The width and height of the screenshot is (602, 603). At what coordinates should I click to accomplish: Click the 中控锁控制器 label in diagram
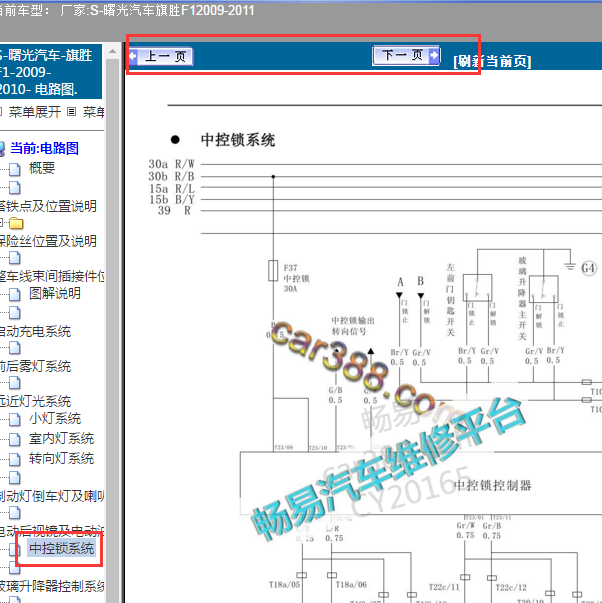[492, 485]
